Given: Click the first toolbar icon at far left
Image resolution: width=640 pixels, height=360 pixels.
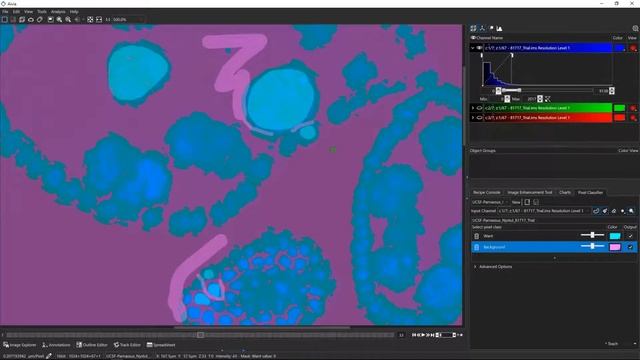Looking at the screenshot, I should click(4, 19).
